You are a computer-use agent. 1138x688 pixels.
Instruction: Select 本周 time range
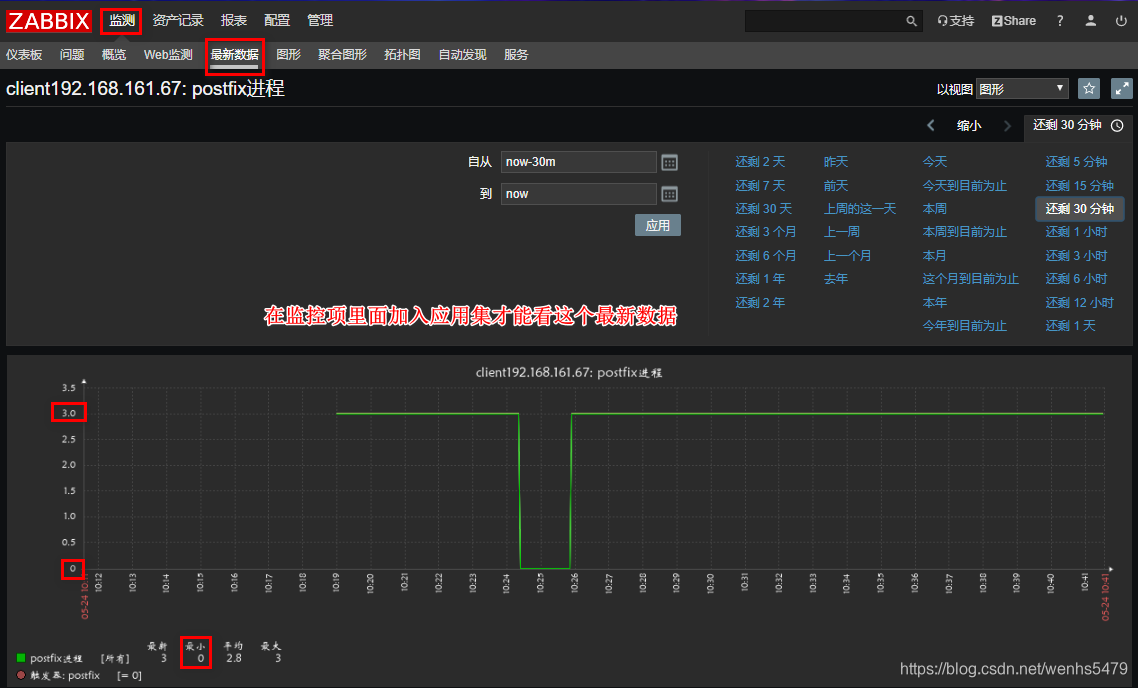click(x=935, y=209)
